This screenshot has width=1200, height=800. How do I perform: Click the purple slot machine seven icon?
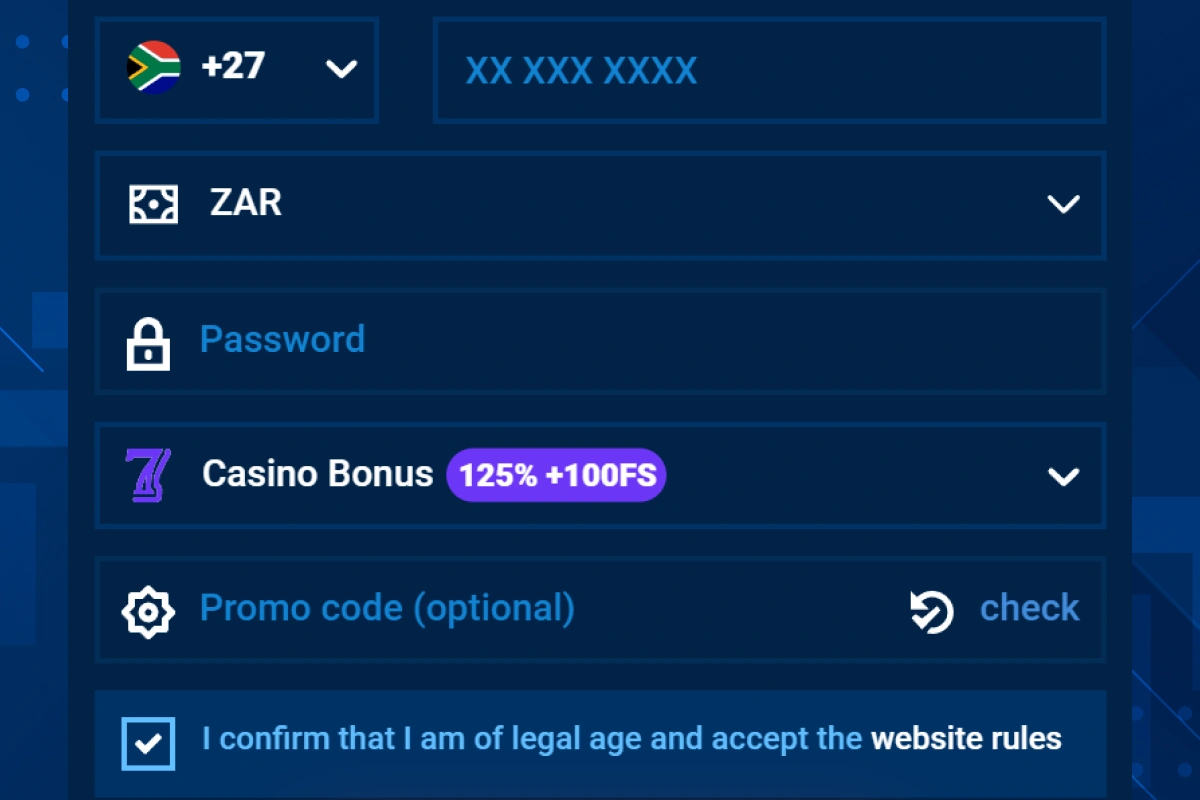[x=146, y=475]
